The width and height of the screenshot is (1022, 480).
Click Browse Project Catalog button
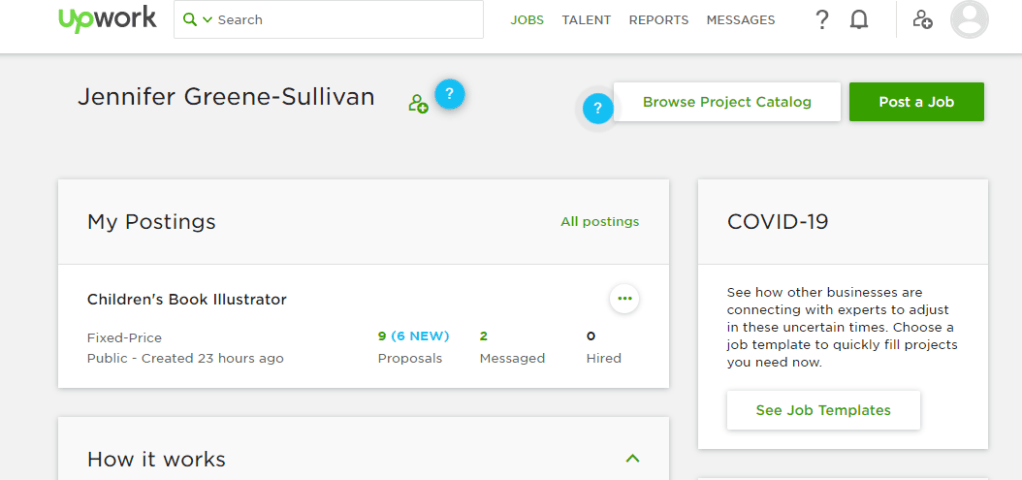point(727,102)
